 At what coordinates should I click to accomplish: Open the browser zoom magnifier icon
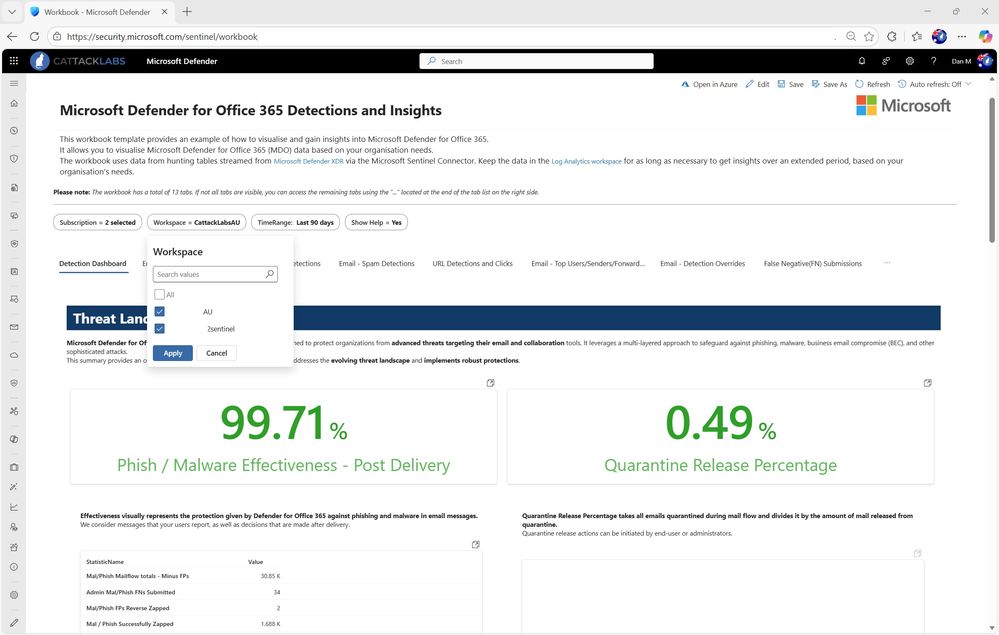click(x=851, y=36)
